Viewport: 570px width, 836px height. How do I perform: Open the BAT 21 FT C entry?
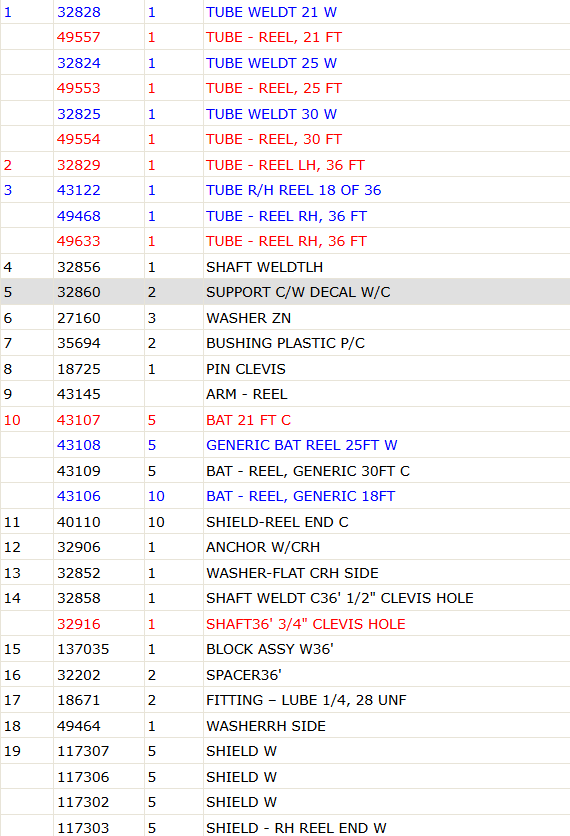coord(248,420)
